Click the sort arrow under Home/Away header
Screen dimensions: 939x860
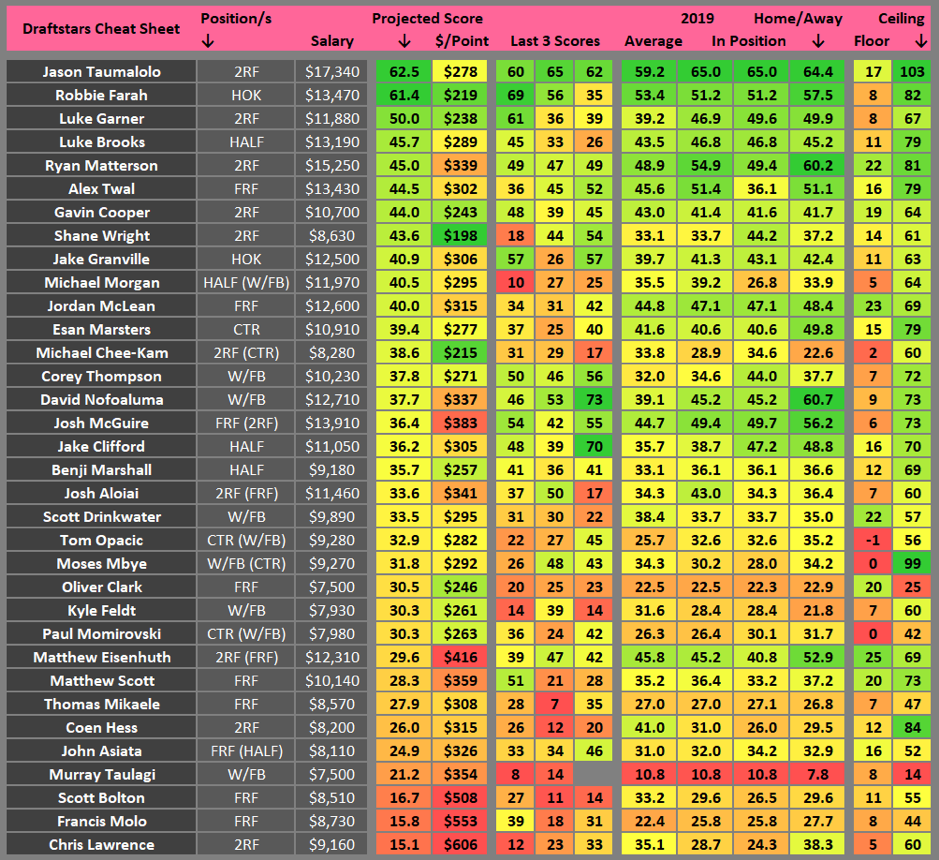tap(818, 41)
